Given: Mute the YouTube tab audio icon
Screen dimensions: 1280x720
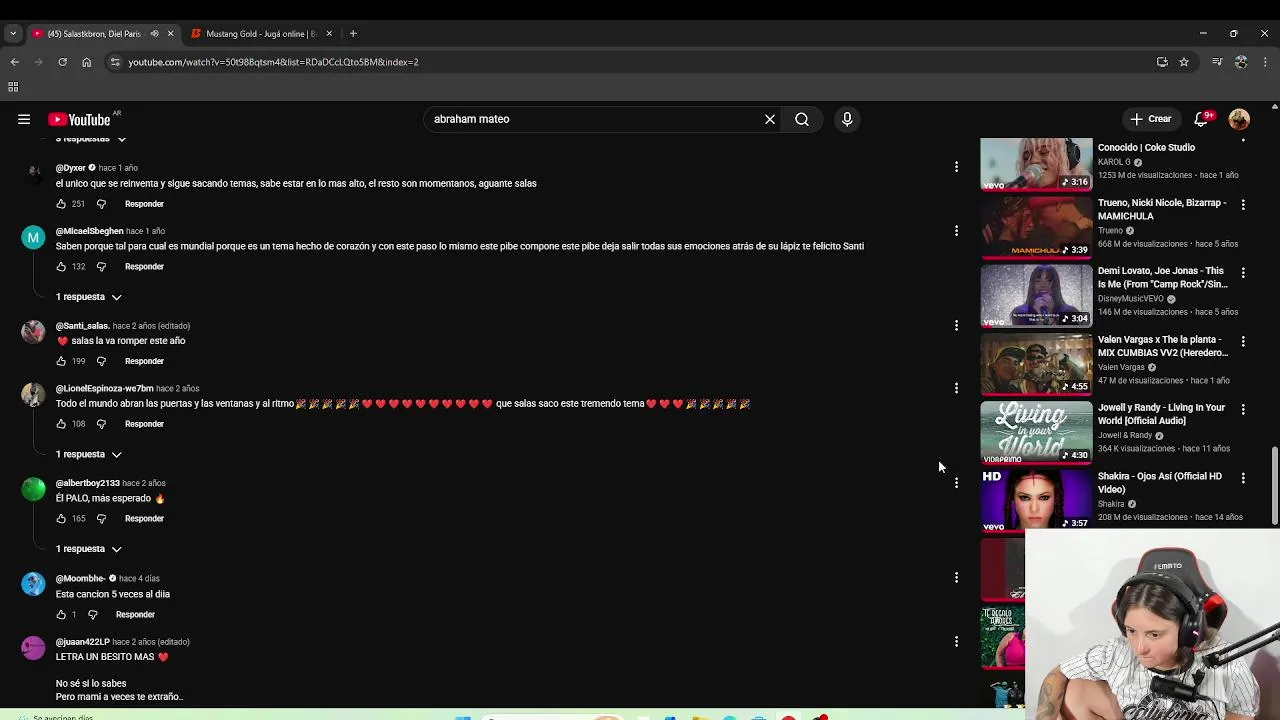Looking at the screenshot, I should 154,34.
